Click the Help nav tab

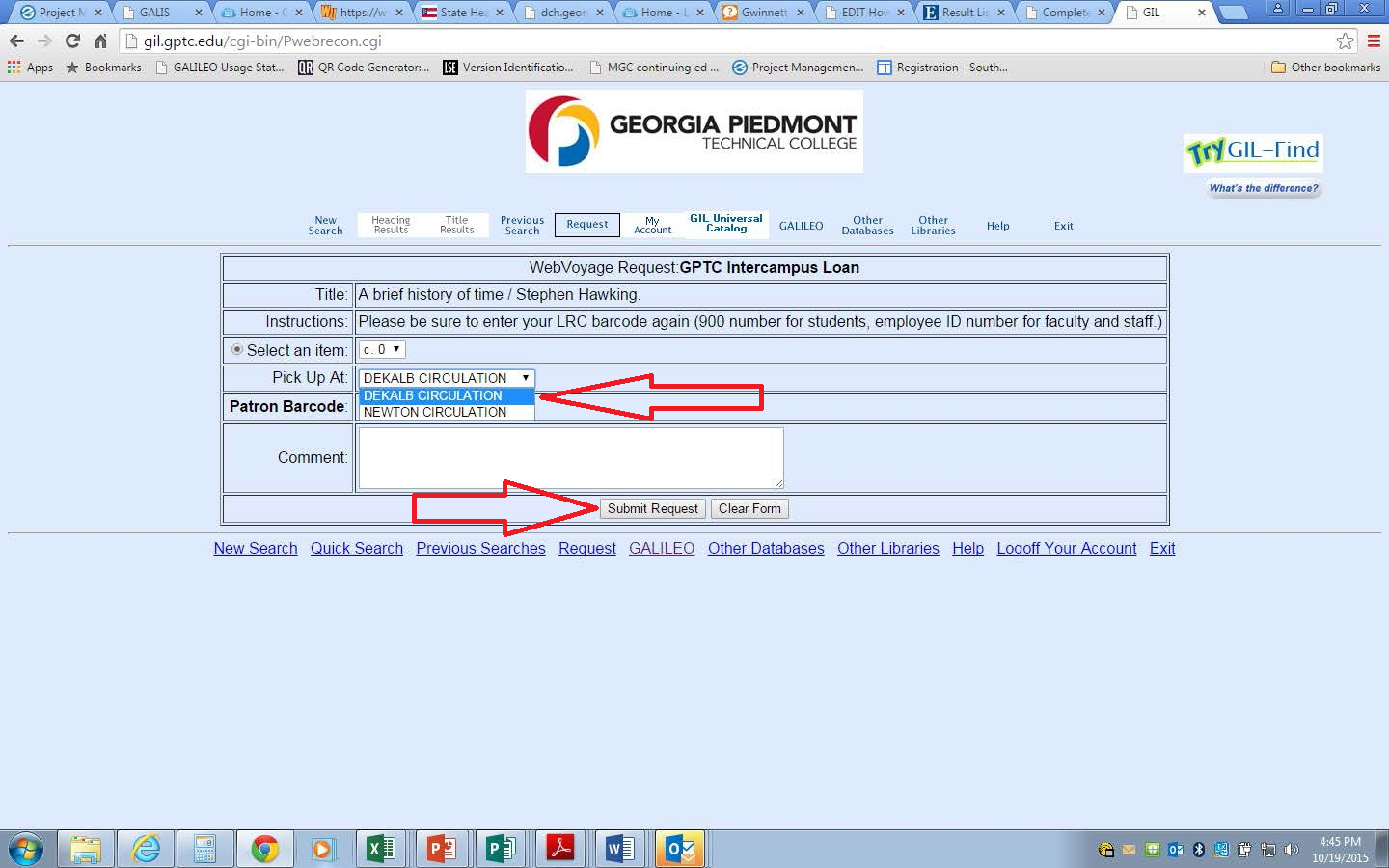click(x=998, y=226)
